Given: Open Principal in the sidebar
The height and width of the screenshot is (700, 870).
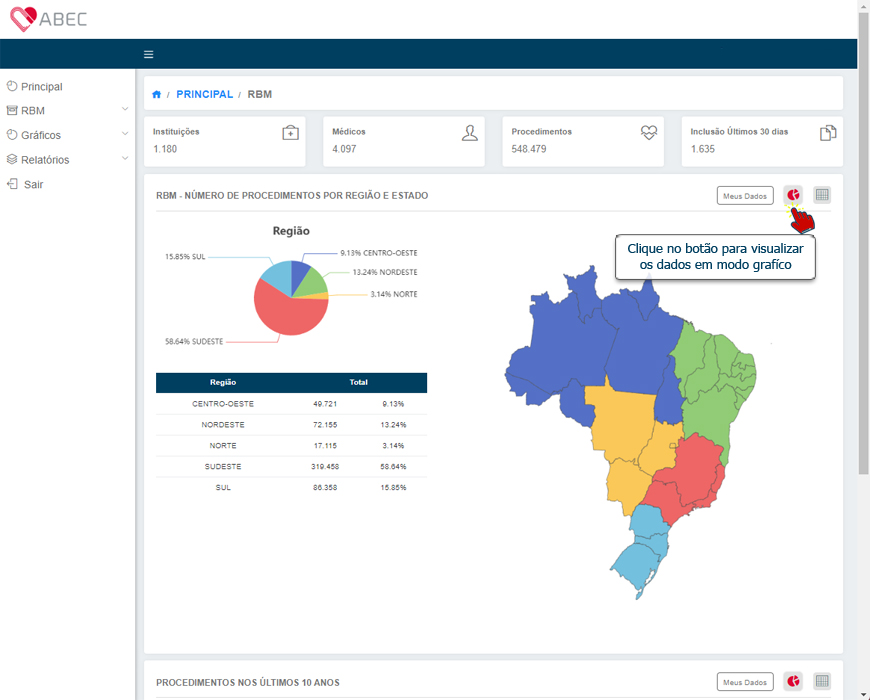Looking at the screenshot, I should pyautogui.click(x=42, y=87).
